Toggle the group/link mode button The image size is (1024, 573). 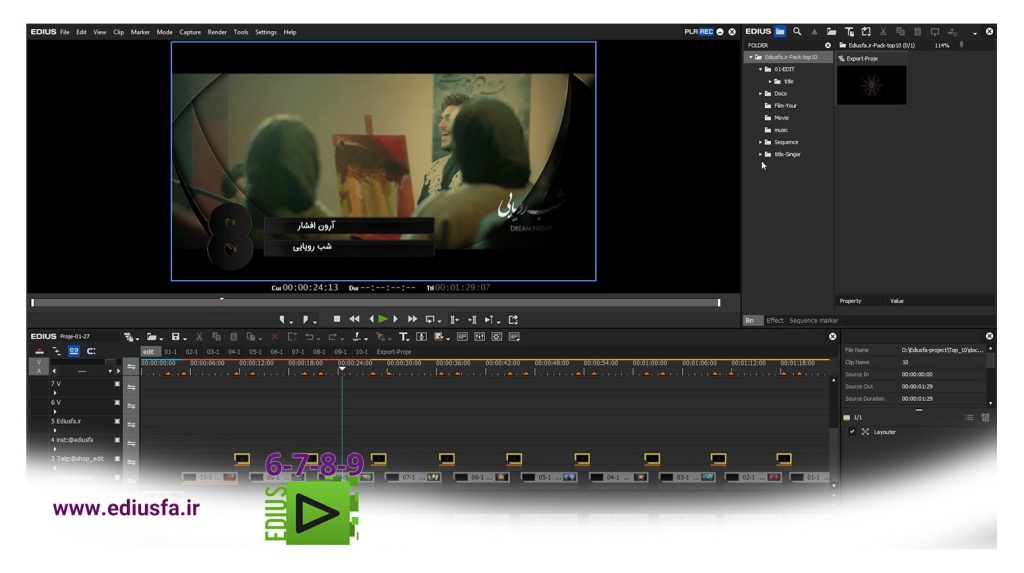(x=74, y=352)
